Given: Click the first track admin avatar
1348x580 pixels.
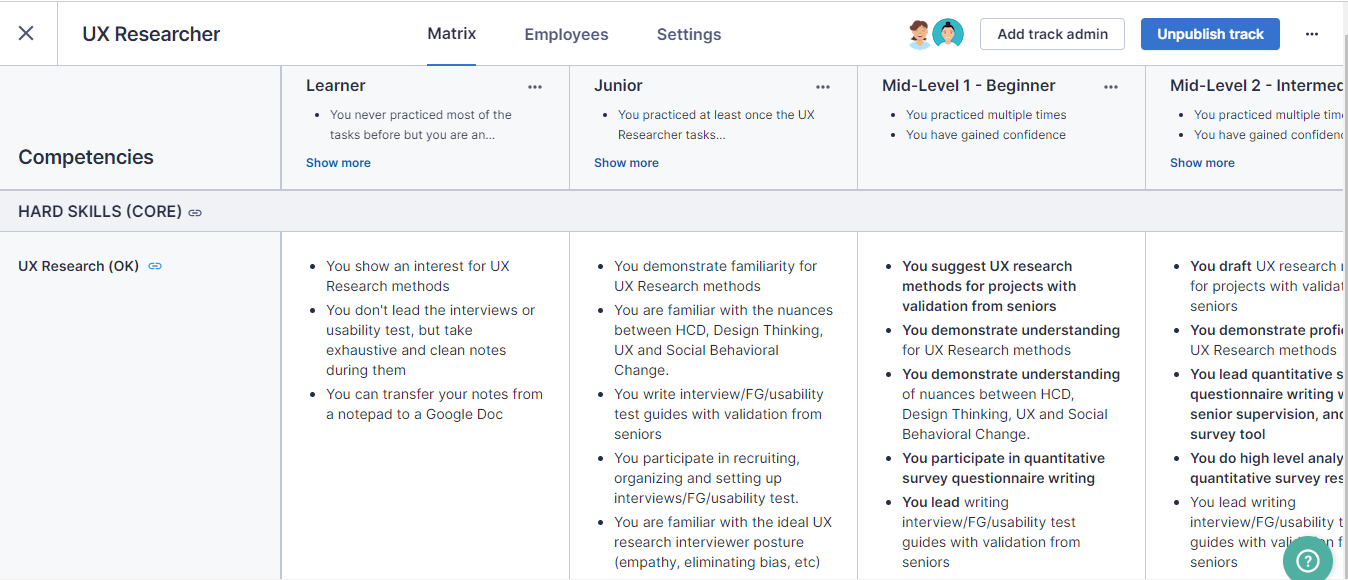Looking at the screenshot, I should click(920, 34).
